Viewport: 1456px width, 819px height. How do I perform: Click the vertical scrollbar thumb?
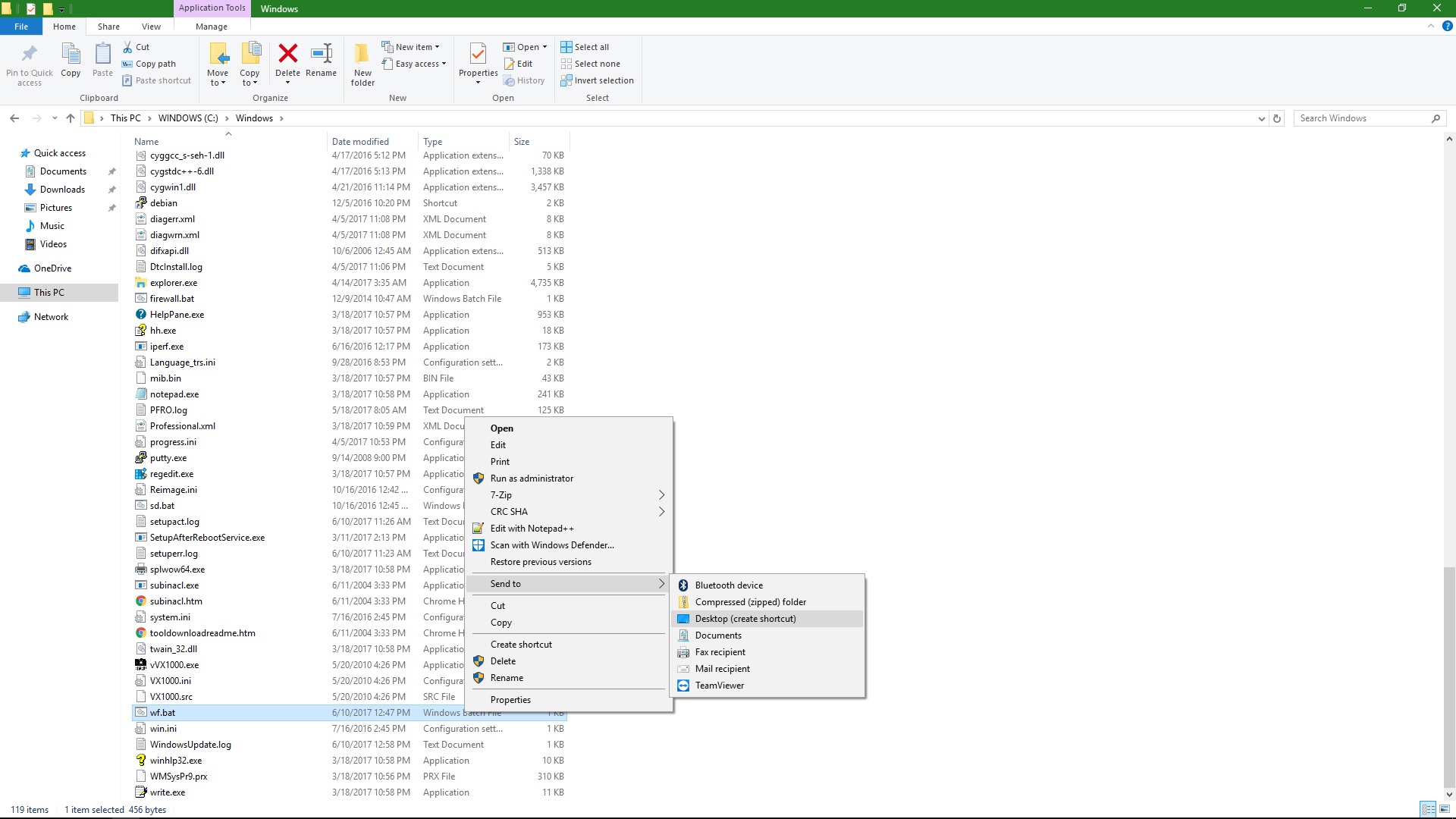point(1449,677)
